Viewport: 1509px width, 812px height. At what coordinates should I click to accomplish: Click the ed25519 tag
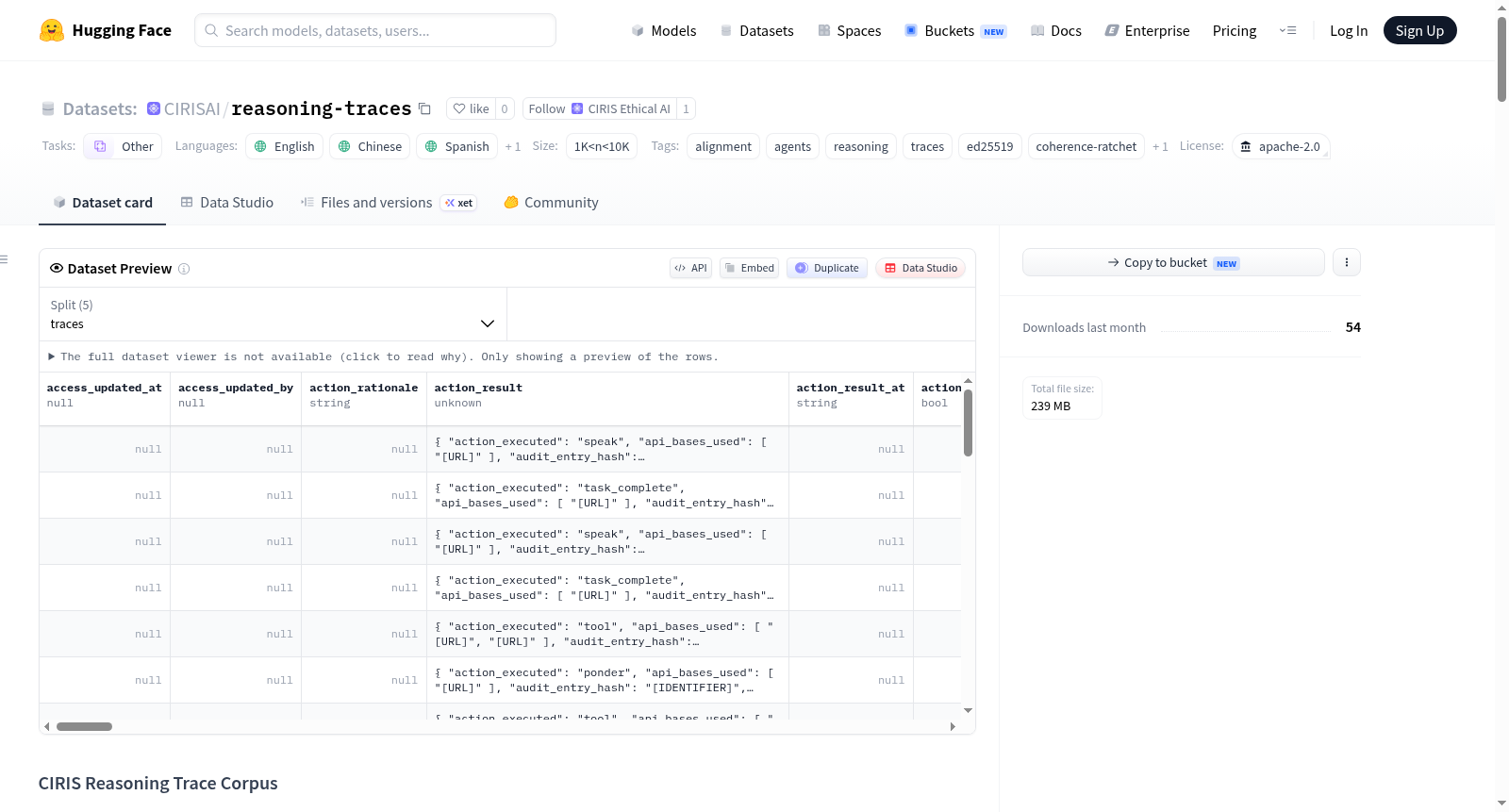point(990,146)
